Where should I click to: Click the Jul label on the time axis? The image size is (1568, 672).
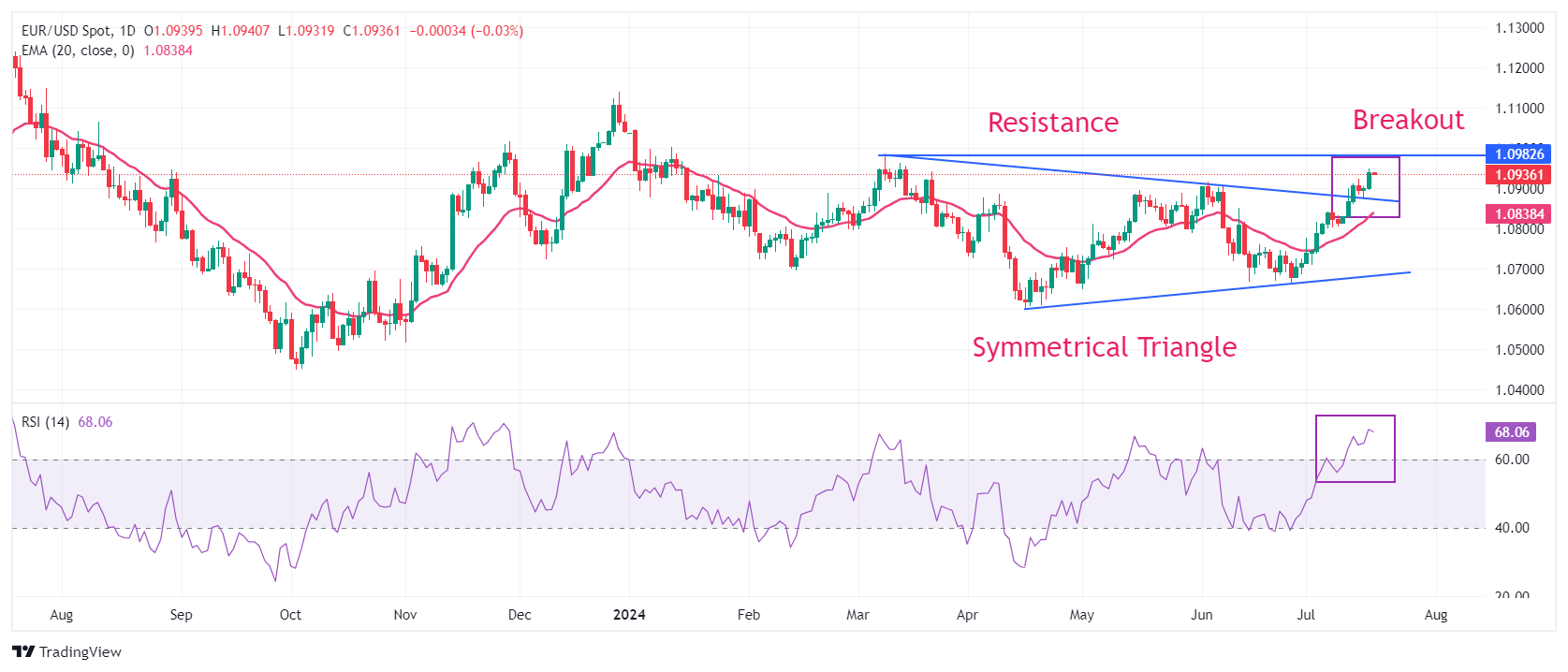click(x=1306, y=615)
